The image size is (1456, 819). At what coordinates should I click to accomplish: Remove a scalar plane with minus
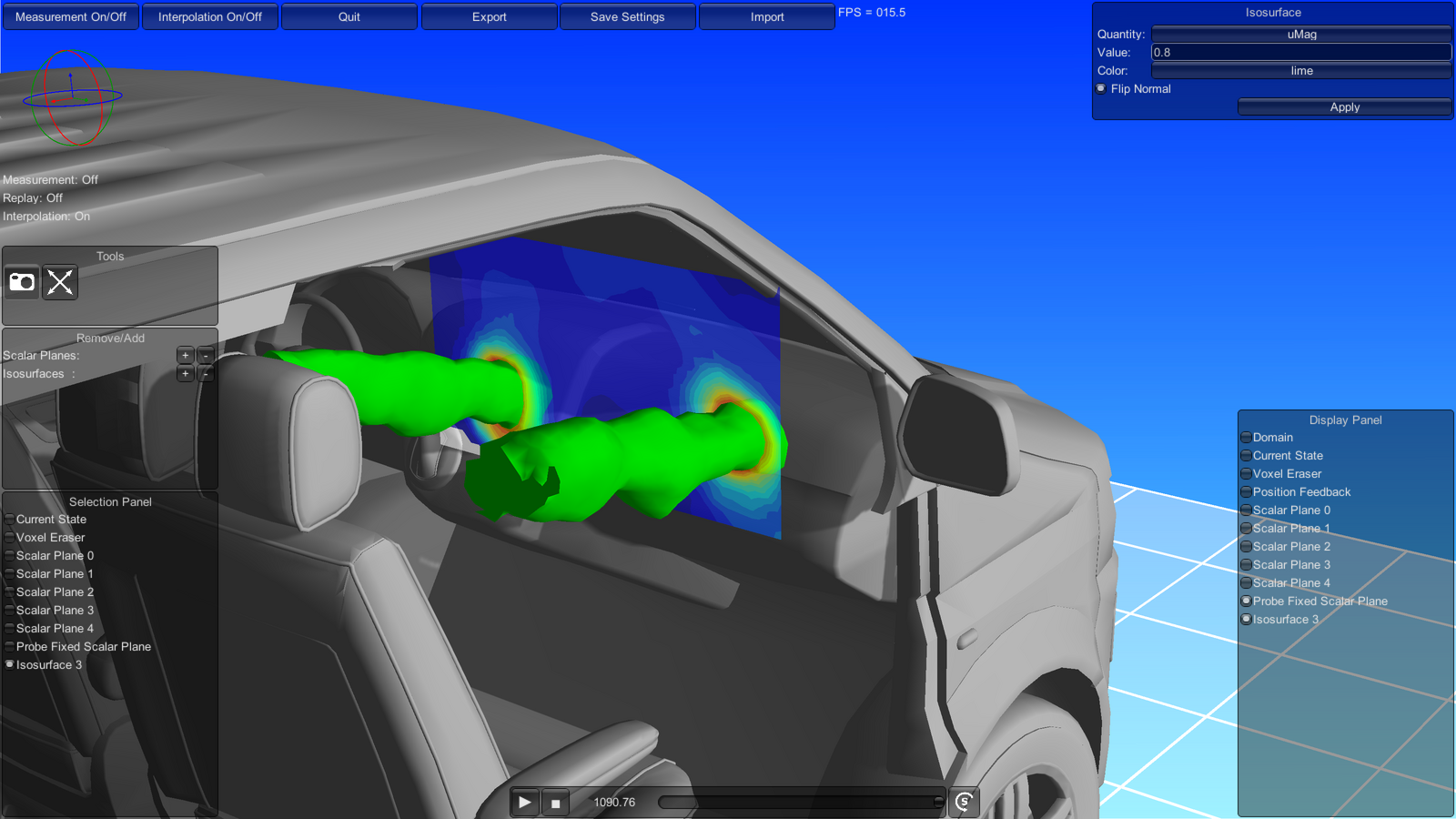tap(206, 356)
